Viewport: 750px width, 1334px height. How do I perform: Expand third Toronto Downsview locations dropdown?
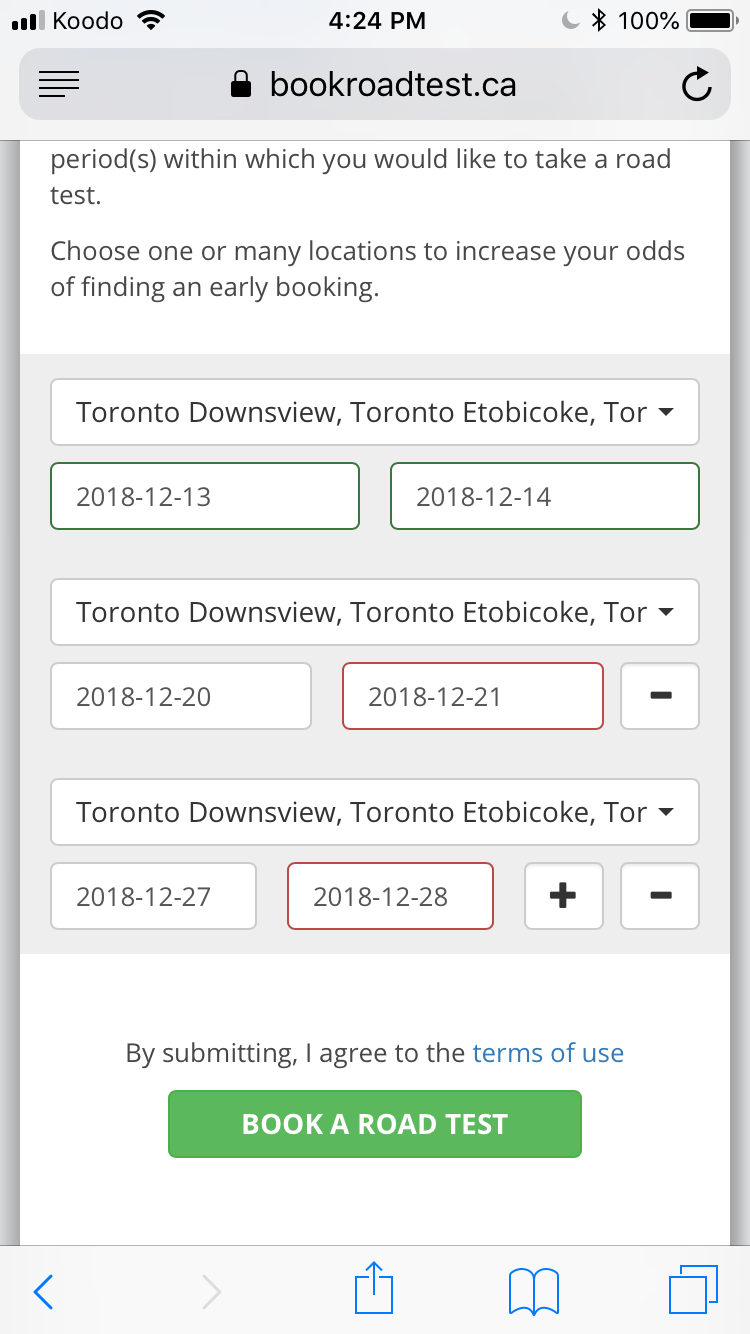click(x=375, y=812)
